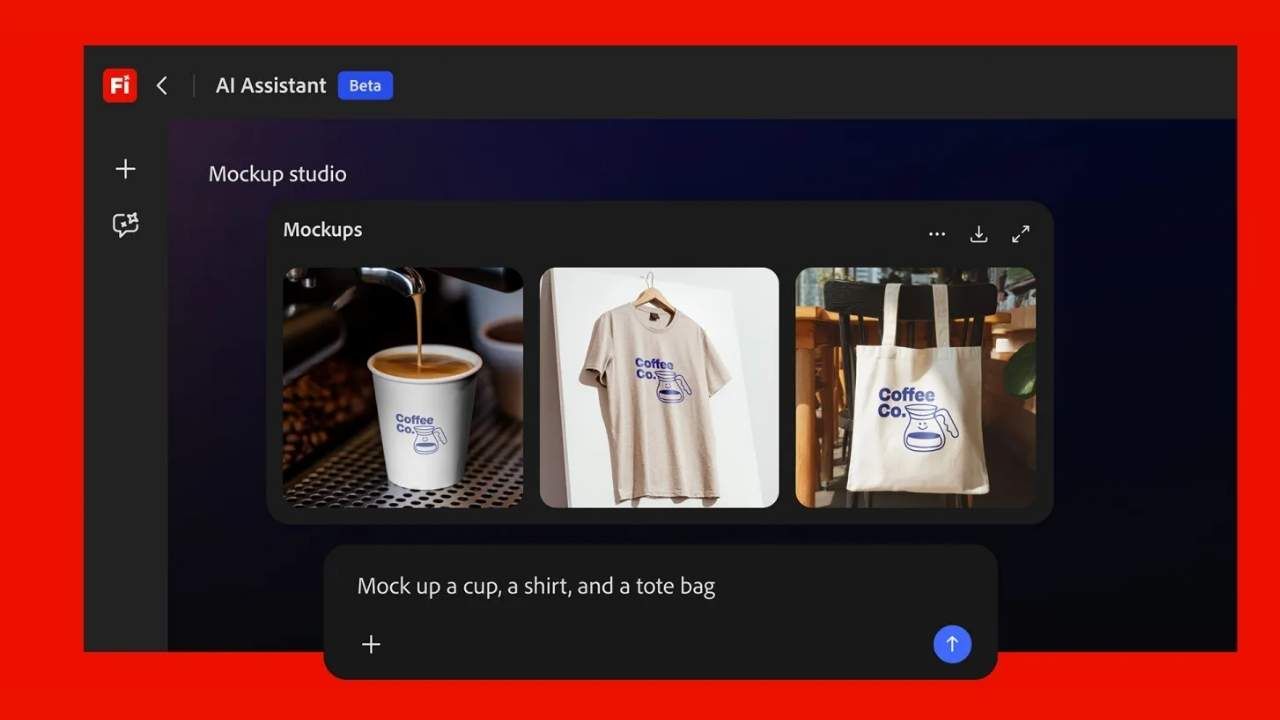The image size is (1280, 720).
Task: Open the suggested prompts chat icon
Action: point(125,224)
